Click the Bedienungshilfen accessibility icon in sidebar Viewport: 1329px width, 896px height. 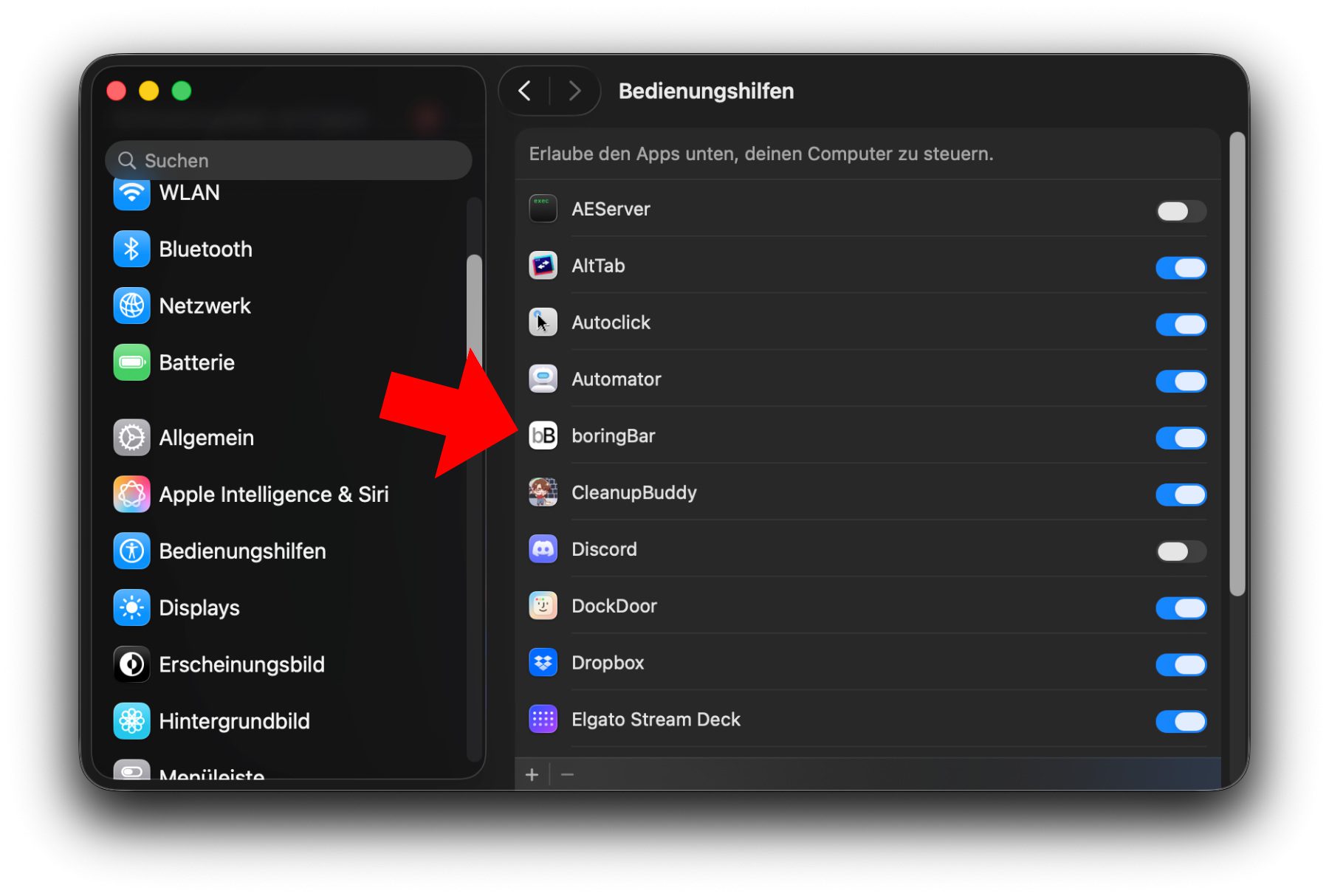(x=131, y=551)
